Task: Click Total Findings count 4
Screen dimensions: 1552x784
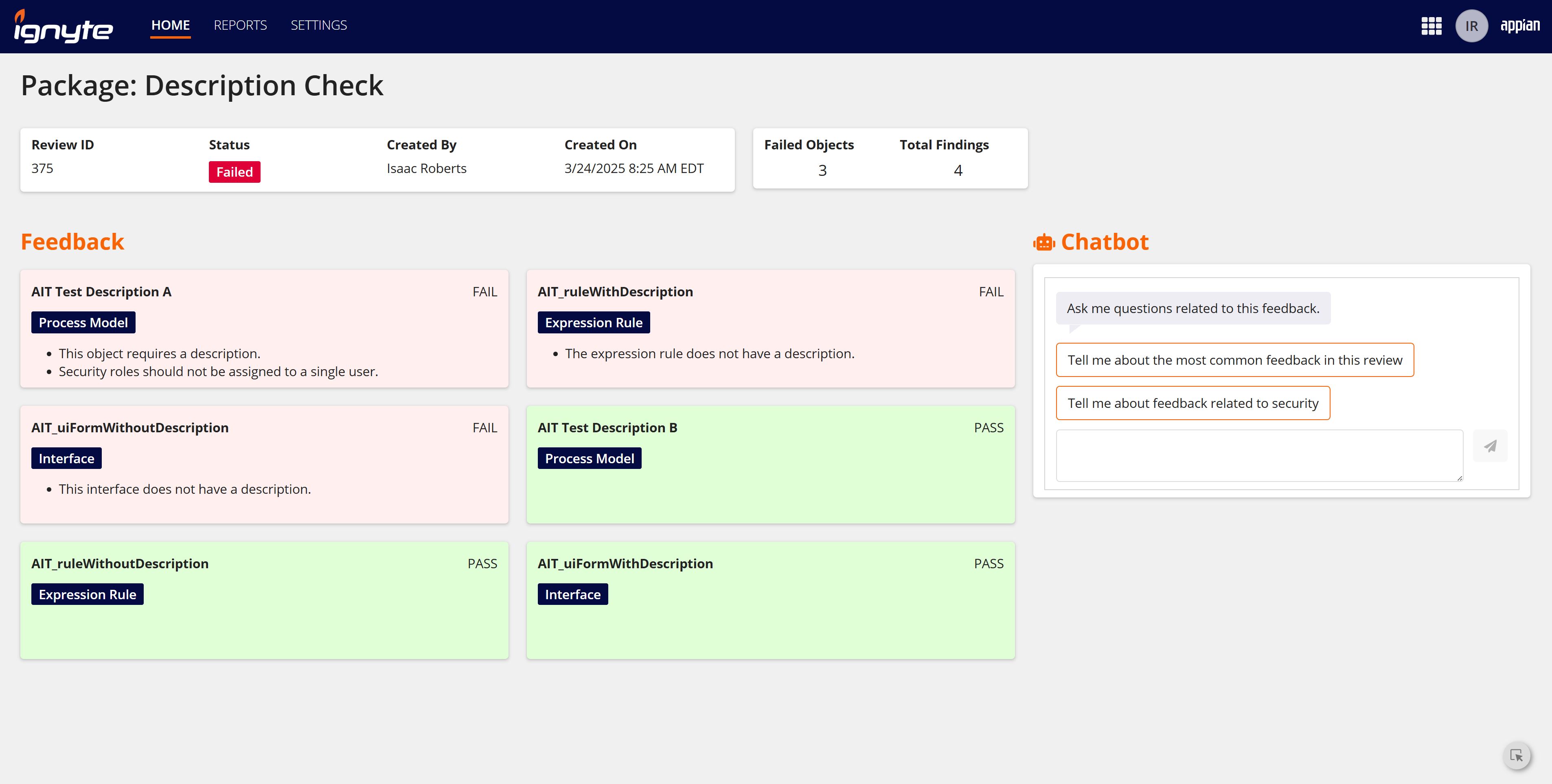Action: (x=958, y=171)
